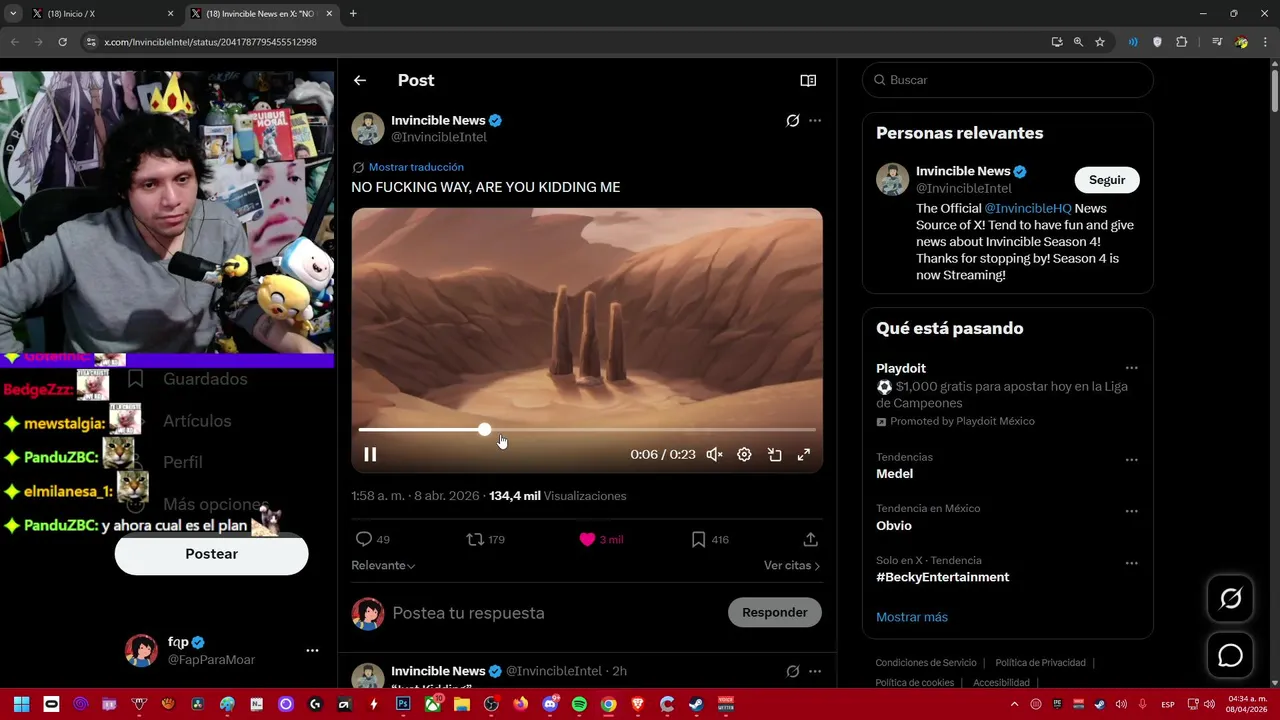Open the Relevante sort dropdown

(x=383, y=565)
